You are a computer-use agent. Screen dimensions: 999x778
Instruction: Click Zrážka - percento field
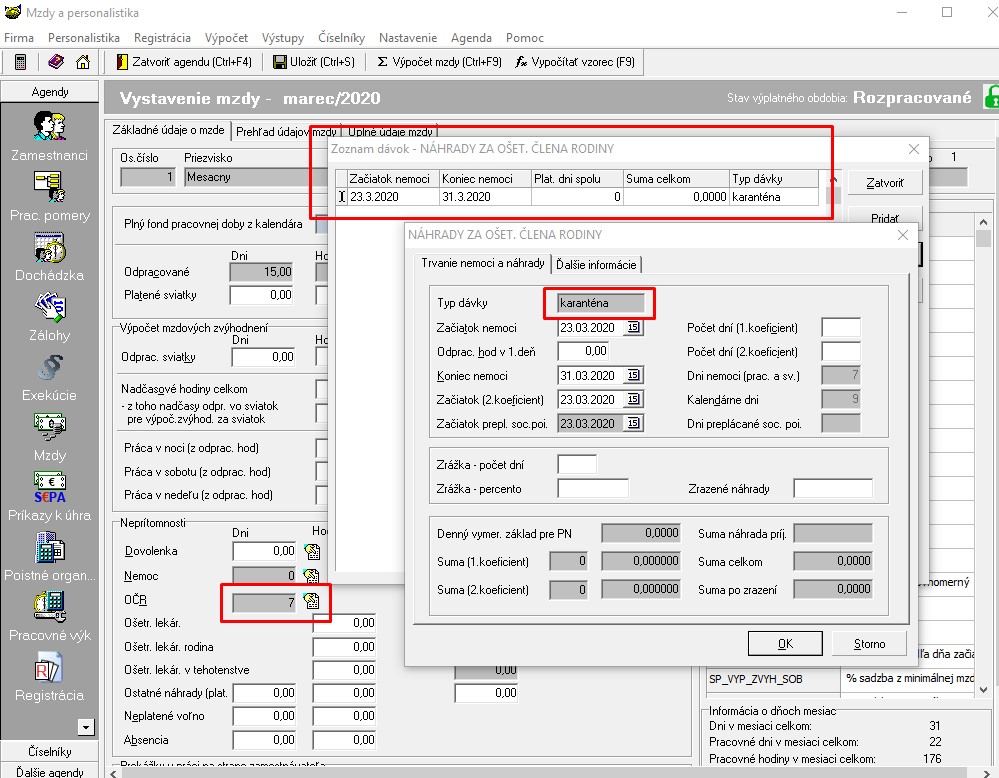(593, 489)
